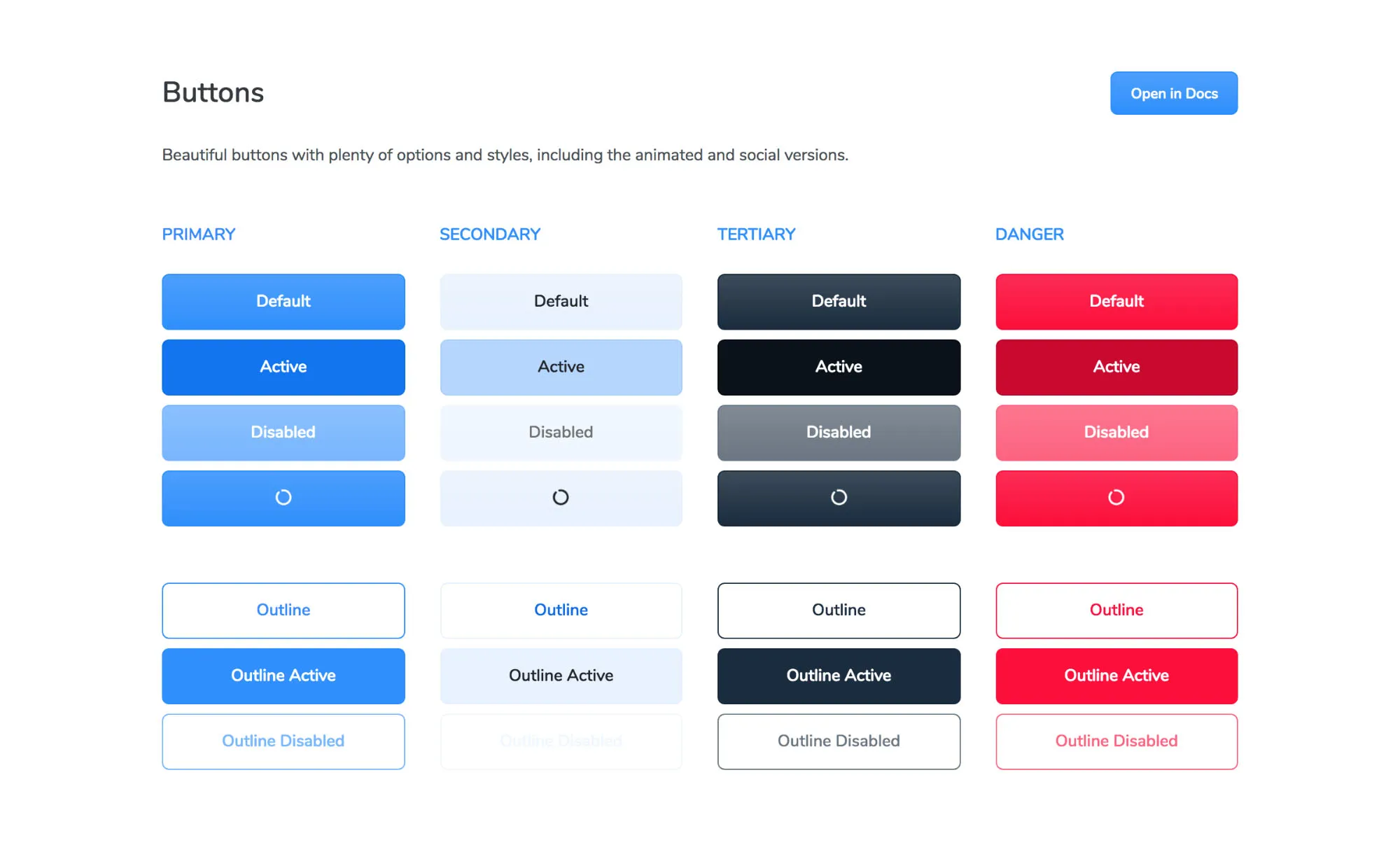1400x859 pixels.
Task: Click the Secondary Outline button
Action: 561,610
